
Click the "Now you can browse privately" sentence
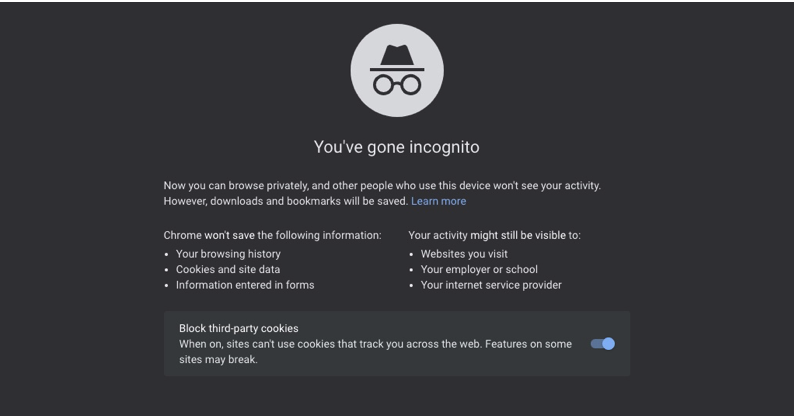click(x=382, y=185)
